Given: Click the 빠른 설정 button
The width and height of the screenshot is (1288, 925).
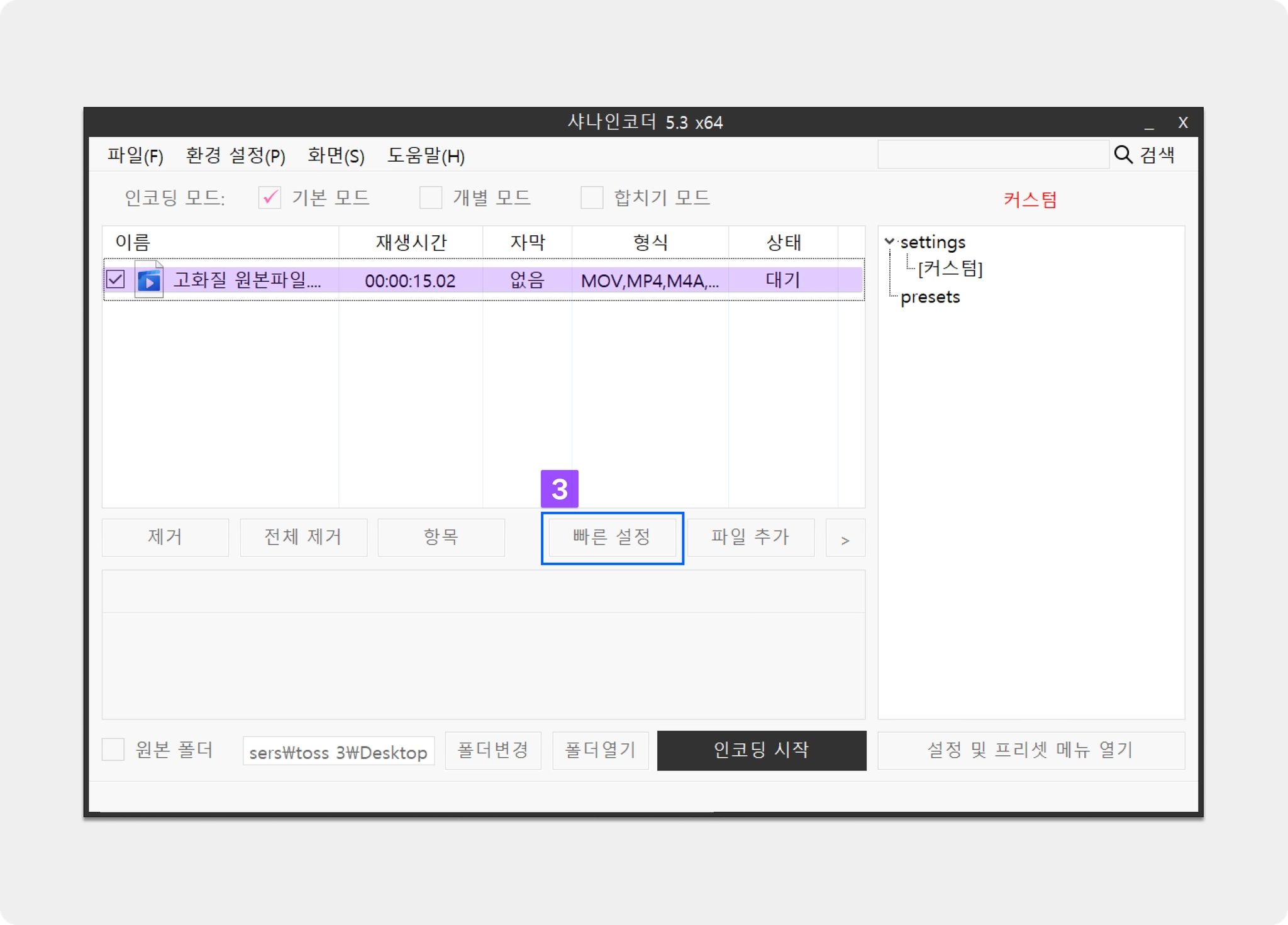Looking at the screenshot, I should 612,538.
